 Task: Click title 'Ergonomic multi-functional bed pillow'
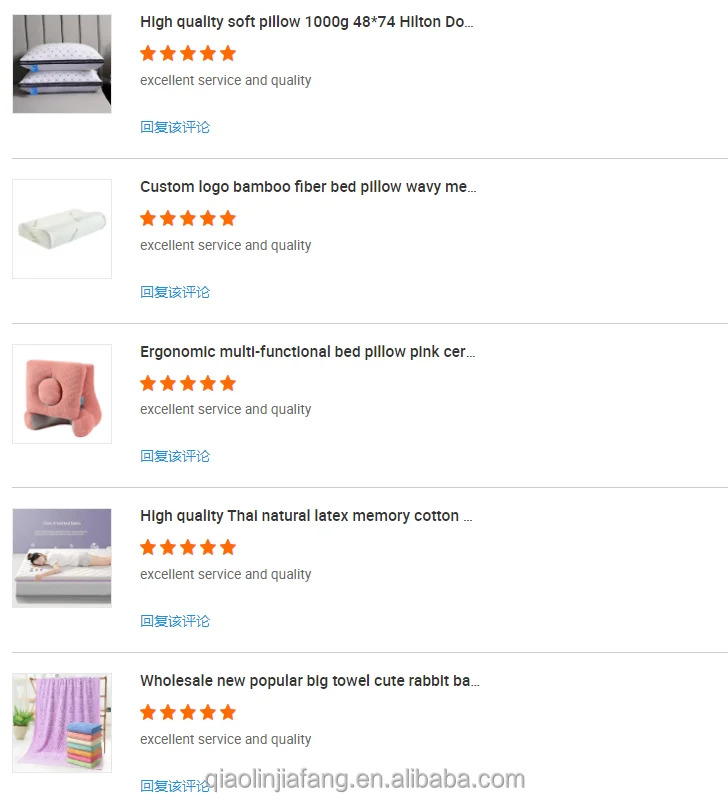click(x=308, y=352)
